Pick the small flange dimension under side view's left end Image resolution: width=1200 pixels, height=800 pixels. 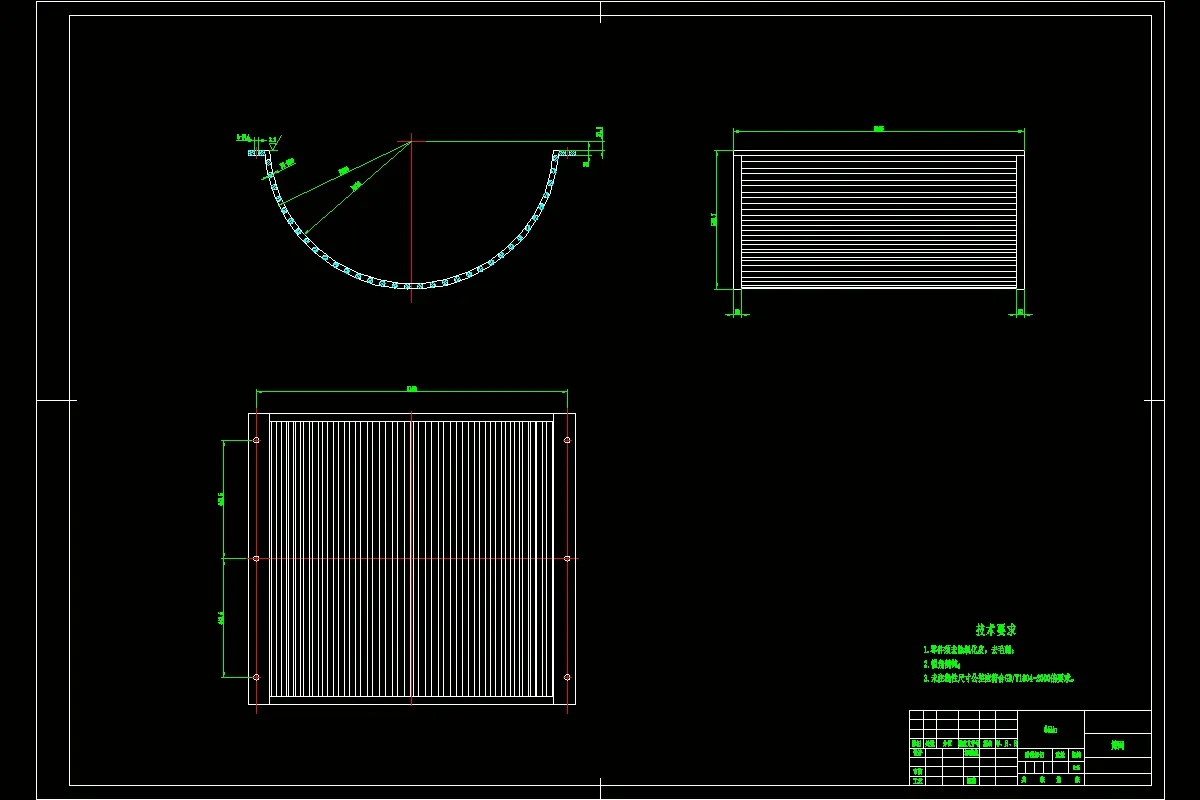click(x=737, y=313)
